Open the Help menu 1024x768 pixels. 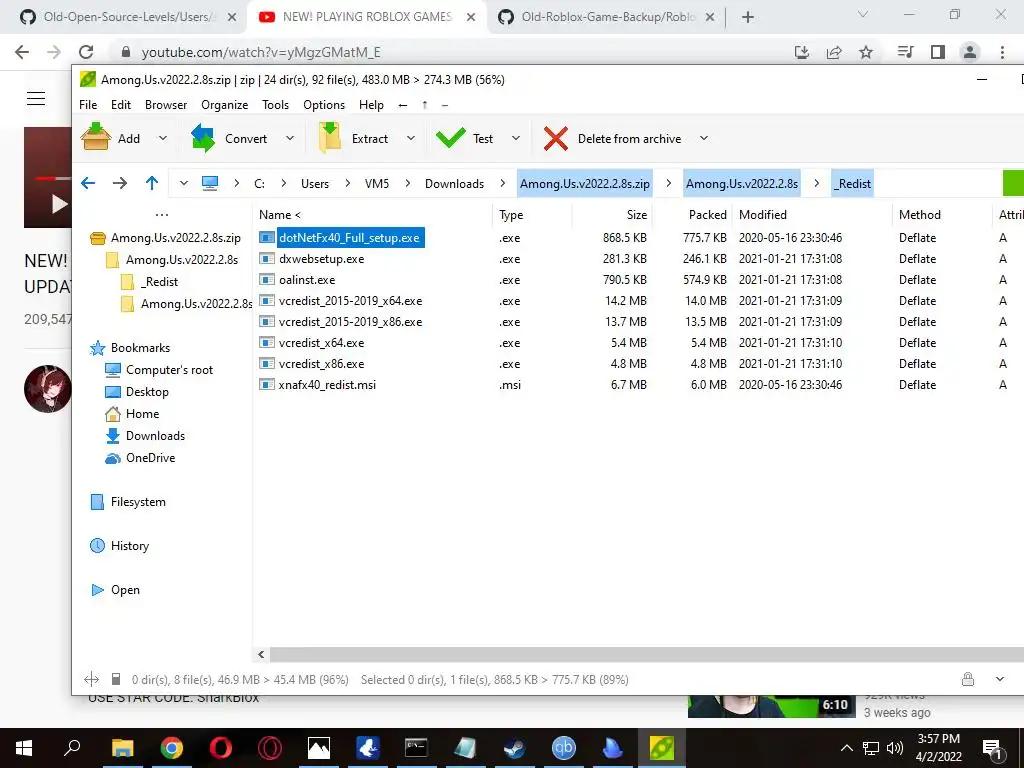coord(372,104)
